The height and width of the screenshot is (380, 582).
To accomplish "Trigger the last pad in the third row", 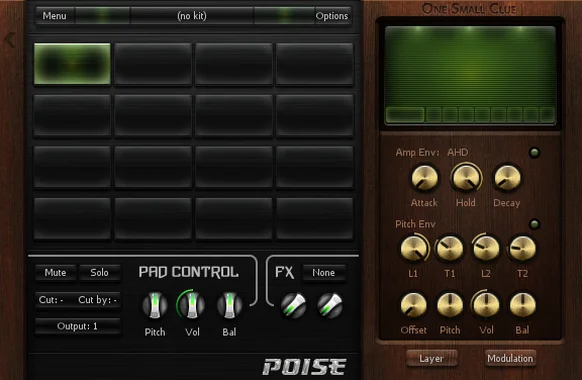I will 315,167.
